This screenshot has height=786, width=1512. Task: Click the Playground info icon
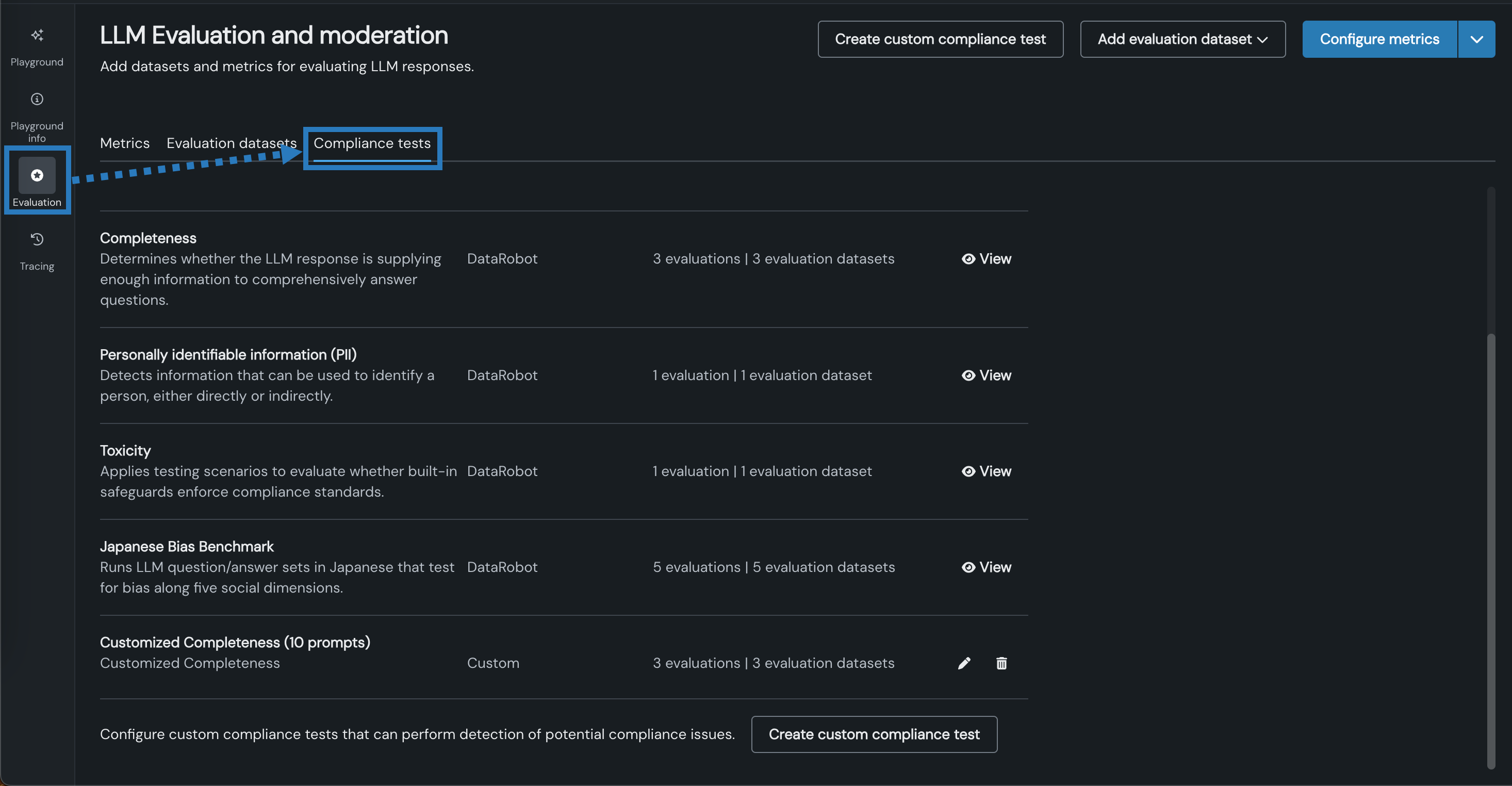coord(37,99)
